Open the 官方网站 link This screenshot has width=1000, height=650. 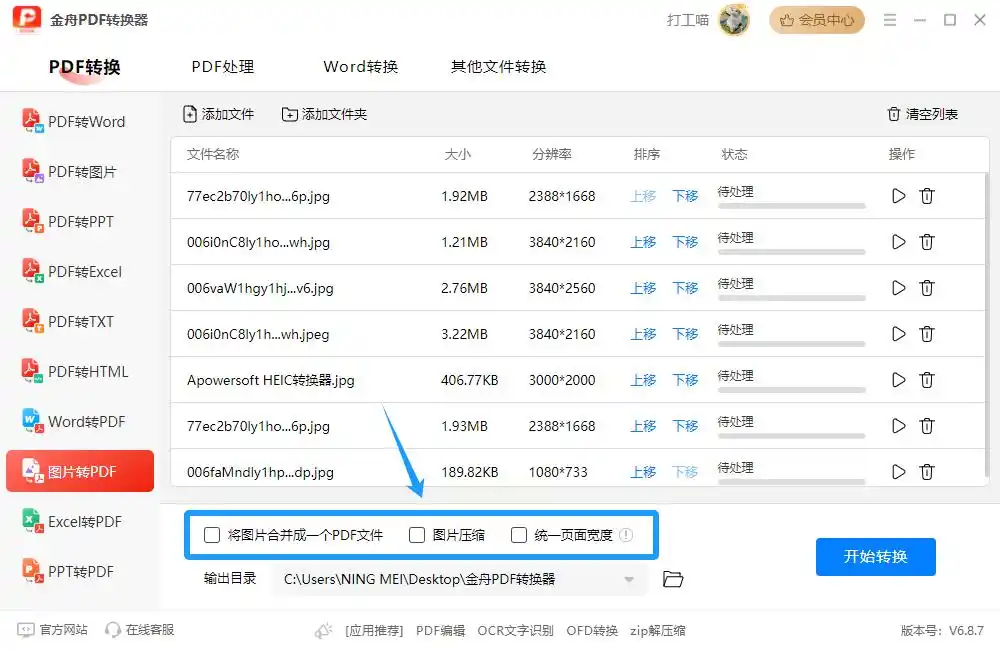pos(52,630)
